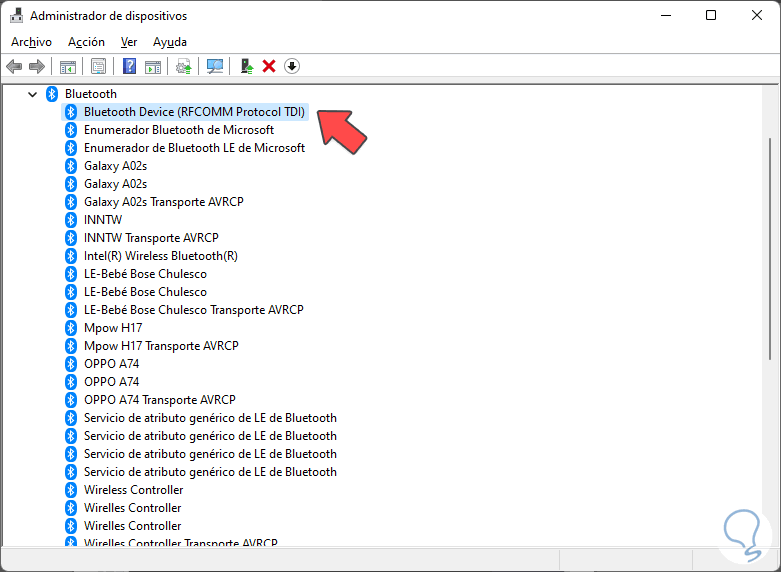
Task: Click the Bluetooth icon beside Intel(R) Wireless Bluetooth(R)
Action: click(x=71, y=256)
